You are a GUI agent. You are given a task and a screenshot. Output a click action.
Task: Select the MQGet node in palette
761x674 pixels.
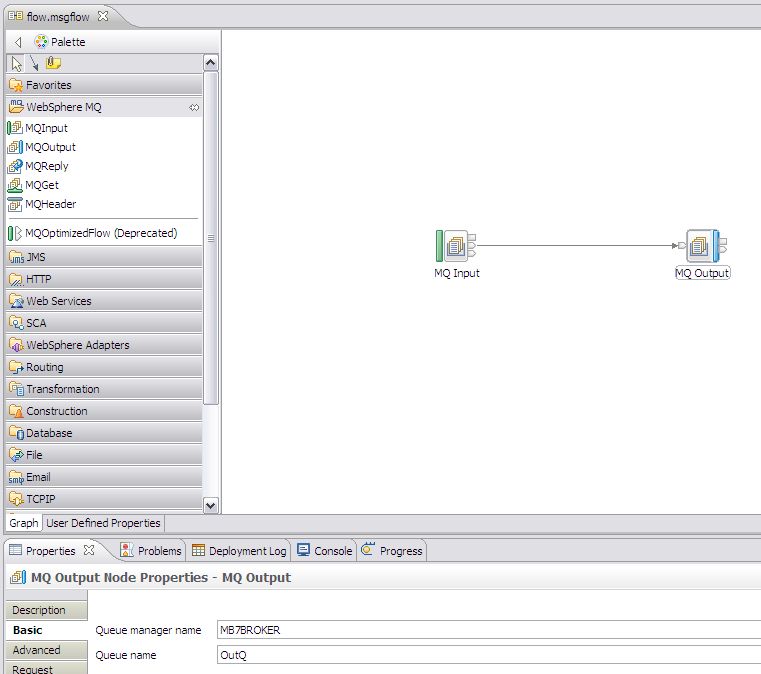click(33, 185)
